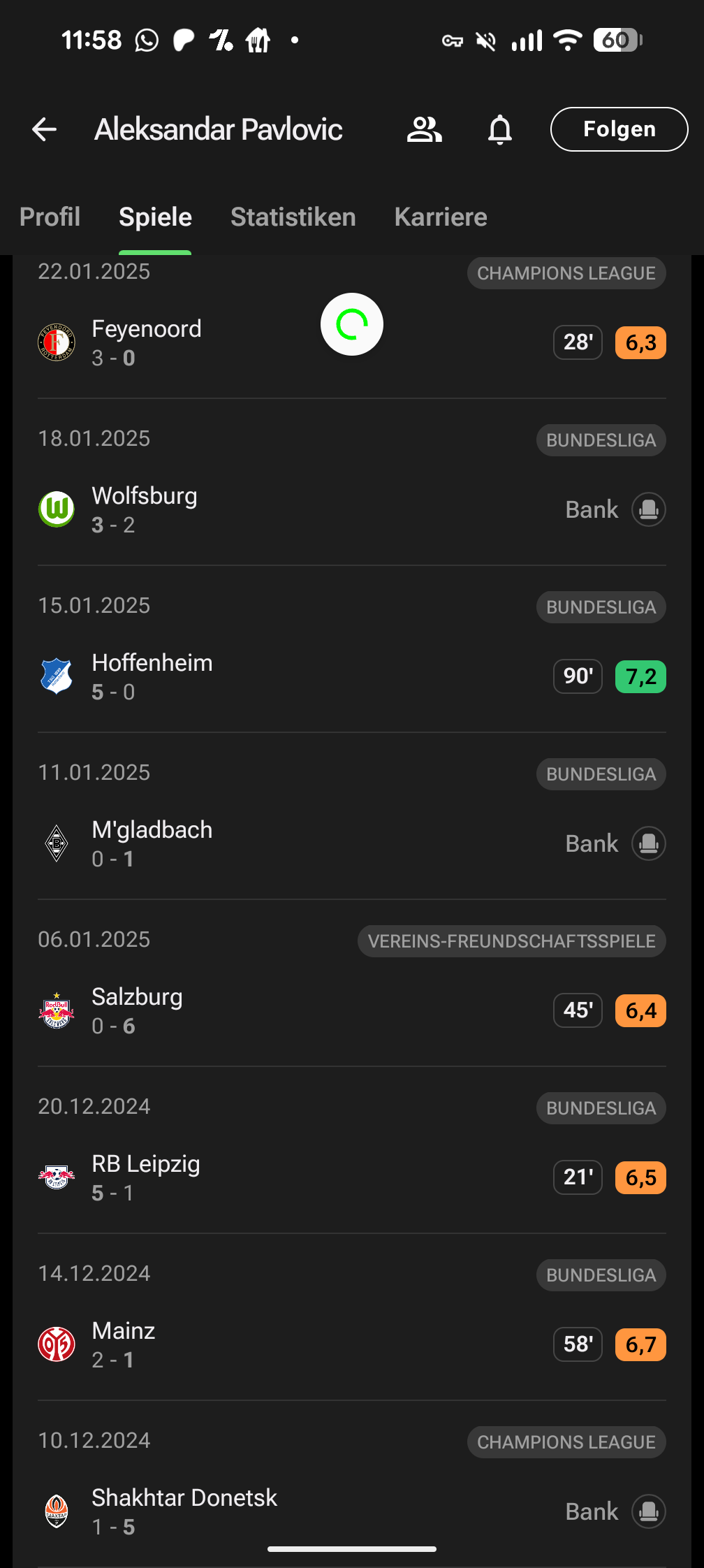This screenshot has height=1568, width=704.
Task: Tap the 6,3 rating badge for Feyenoord
Action: (640, 342)
